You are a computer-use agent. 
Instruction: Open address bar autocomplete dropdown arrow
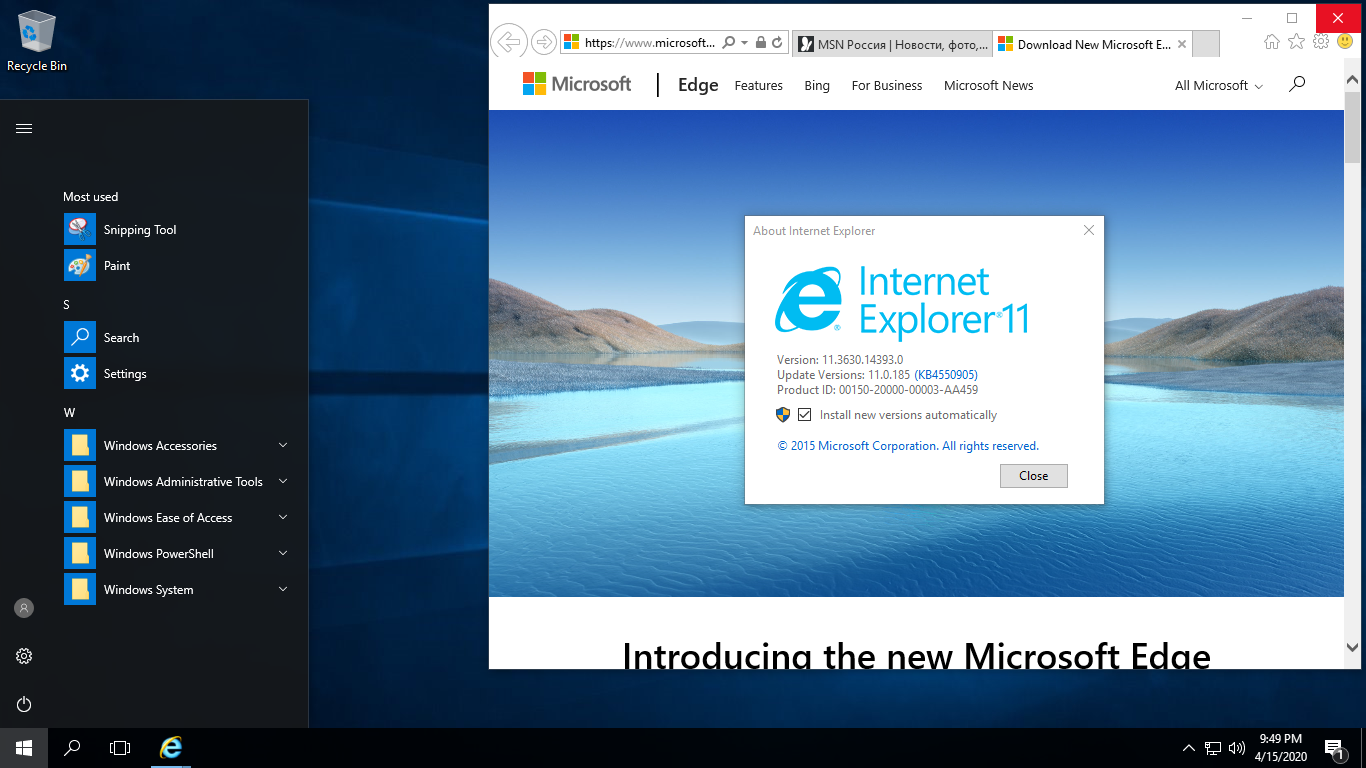click(745, 43)
